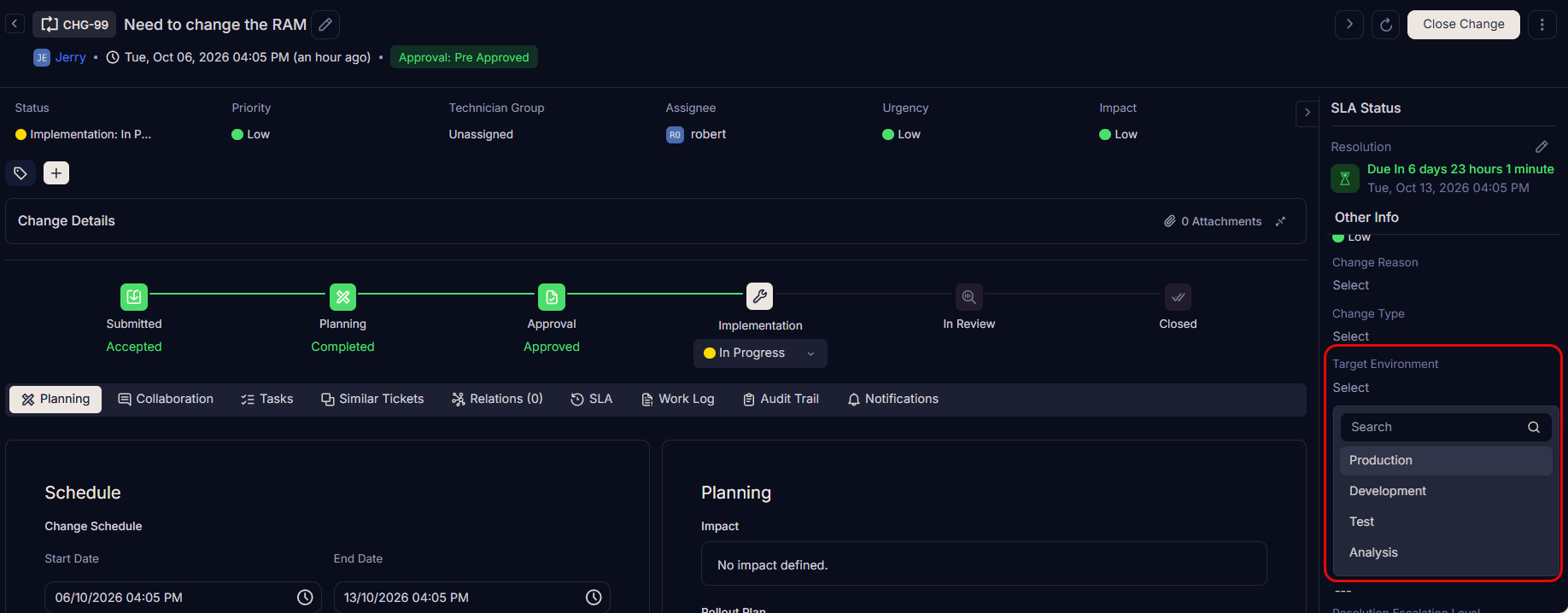The image size is (1568, 613).
Task: Click the tag icon below Status
Action: (x=20, y=173)
